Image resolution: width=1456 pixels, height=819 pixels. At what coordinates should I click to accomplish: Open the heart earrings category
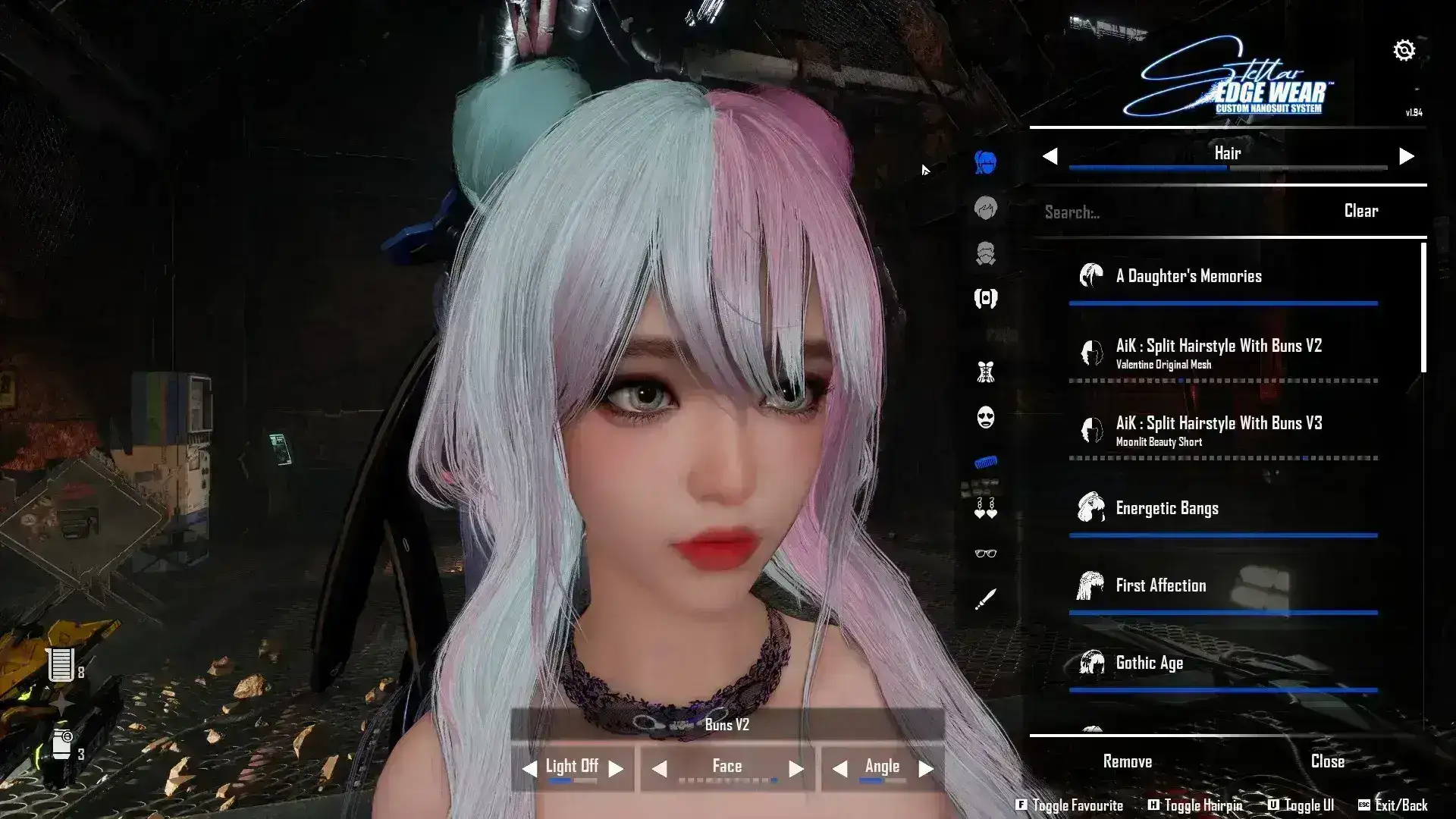(x=985, y=507)
